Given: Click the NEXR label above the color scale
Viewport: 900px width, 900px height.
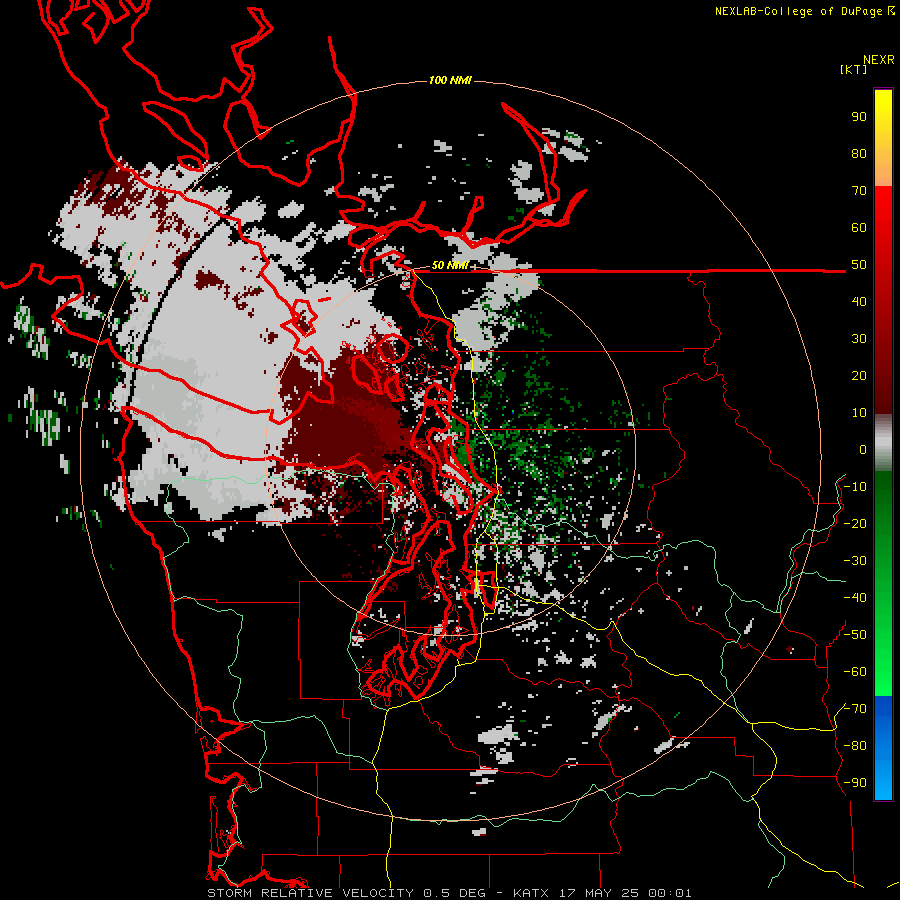Looking at the screenshot, I should click(x=879, y=60).
